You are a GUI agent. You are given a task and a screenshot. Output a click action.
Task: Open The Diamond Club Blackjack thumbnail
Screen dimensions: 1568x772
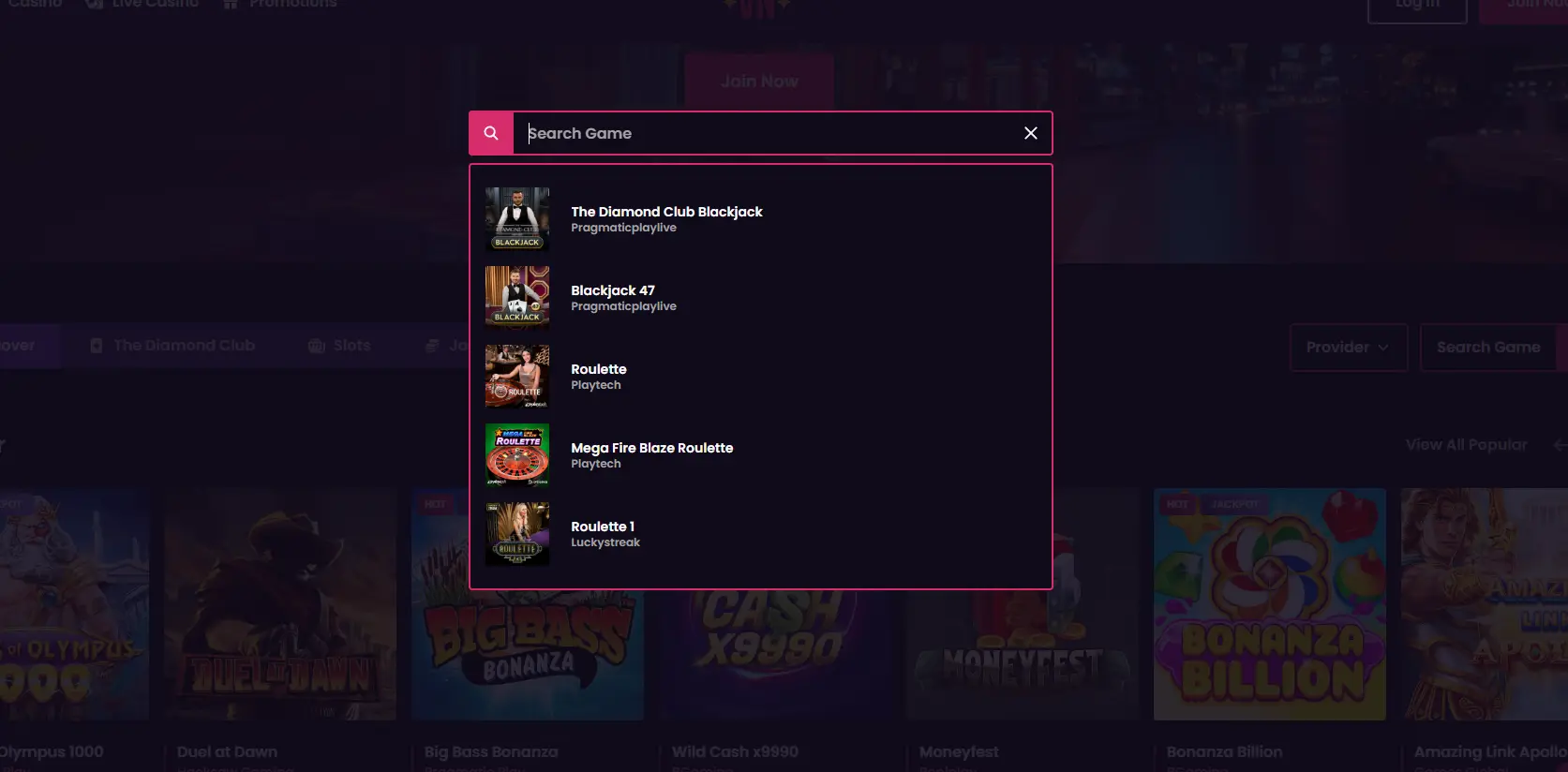pos(517,219)
